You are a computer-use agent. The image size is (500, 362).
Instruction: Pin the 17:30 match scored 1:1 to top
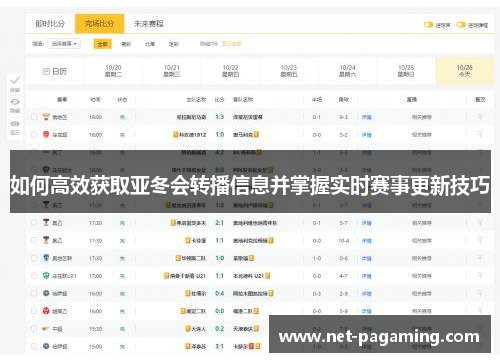coord(480,240)
